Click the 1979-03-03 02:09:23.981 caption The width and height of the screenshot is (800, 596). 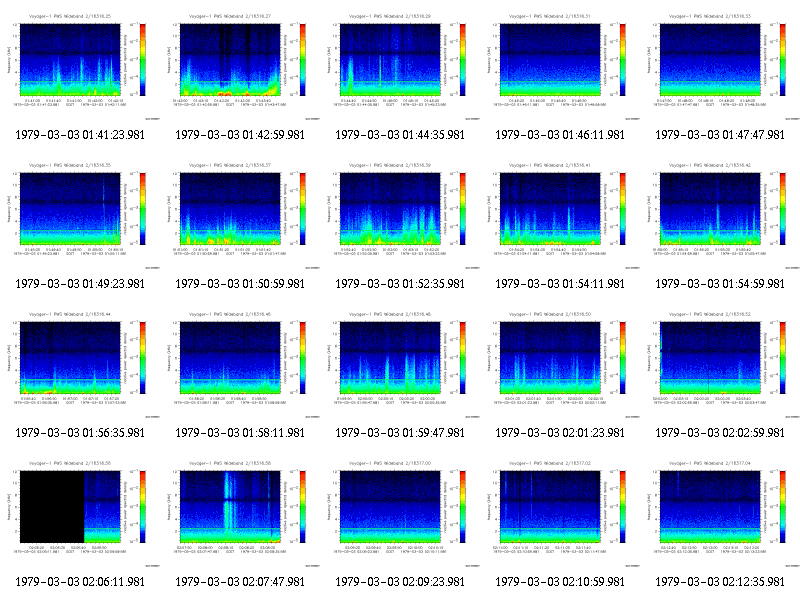(x=400, y=582)
